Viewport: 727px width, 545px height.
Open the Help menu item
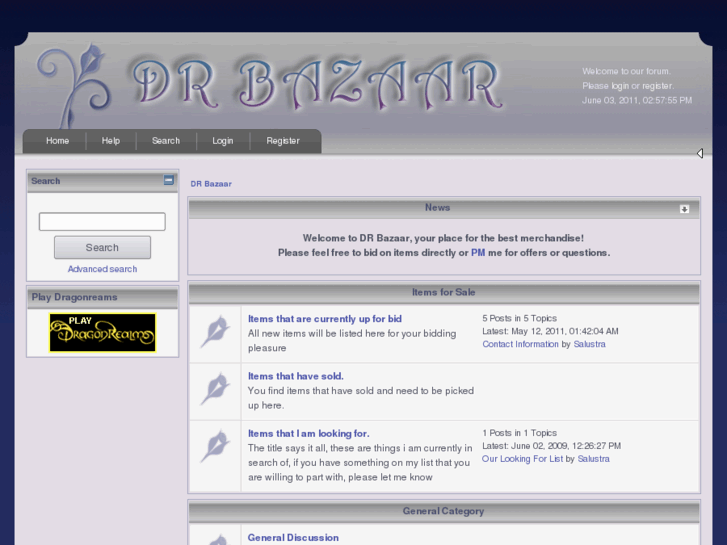[111, 141]
